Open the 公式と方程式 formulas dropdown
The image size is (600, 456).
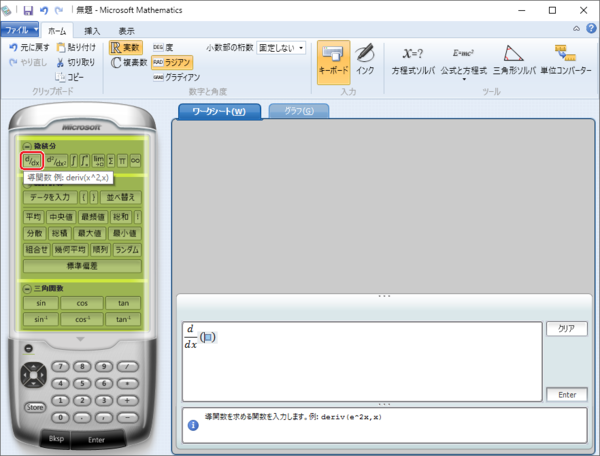[x=464, y=62]
